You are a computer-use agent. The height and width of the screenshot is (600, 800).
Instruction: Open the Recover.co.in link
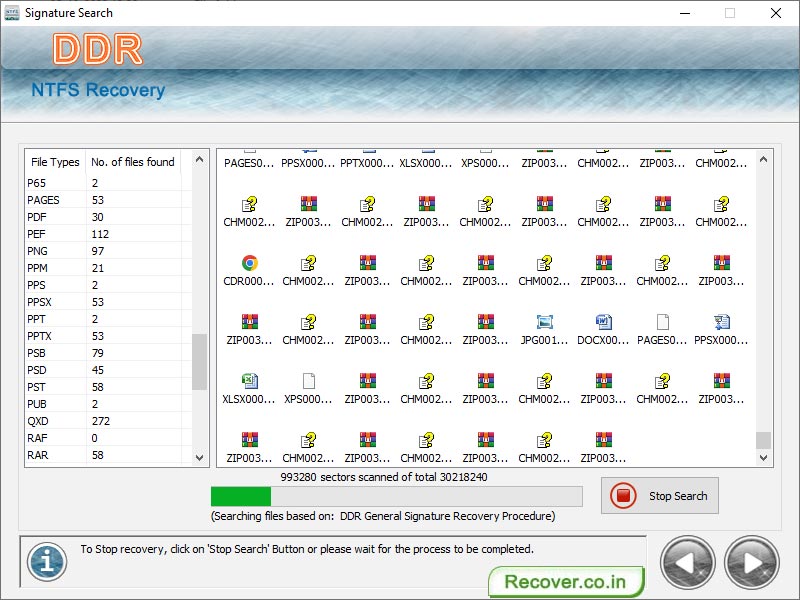[x=566, y=581]
